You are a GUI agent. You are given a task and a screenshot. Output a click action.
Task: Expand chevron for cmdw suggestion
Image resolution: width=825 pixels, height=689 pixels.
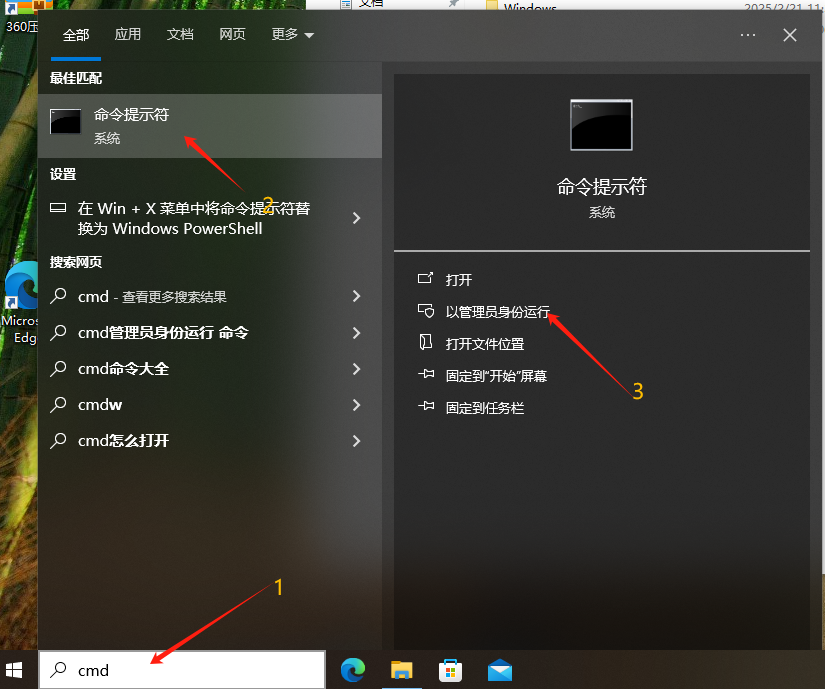click(x=357, y=404)
